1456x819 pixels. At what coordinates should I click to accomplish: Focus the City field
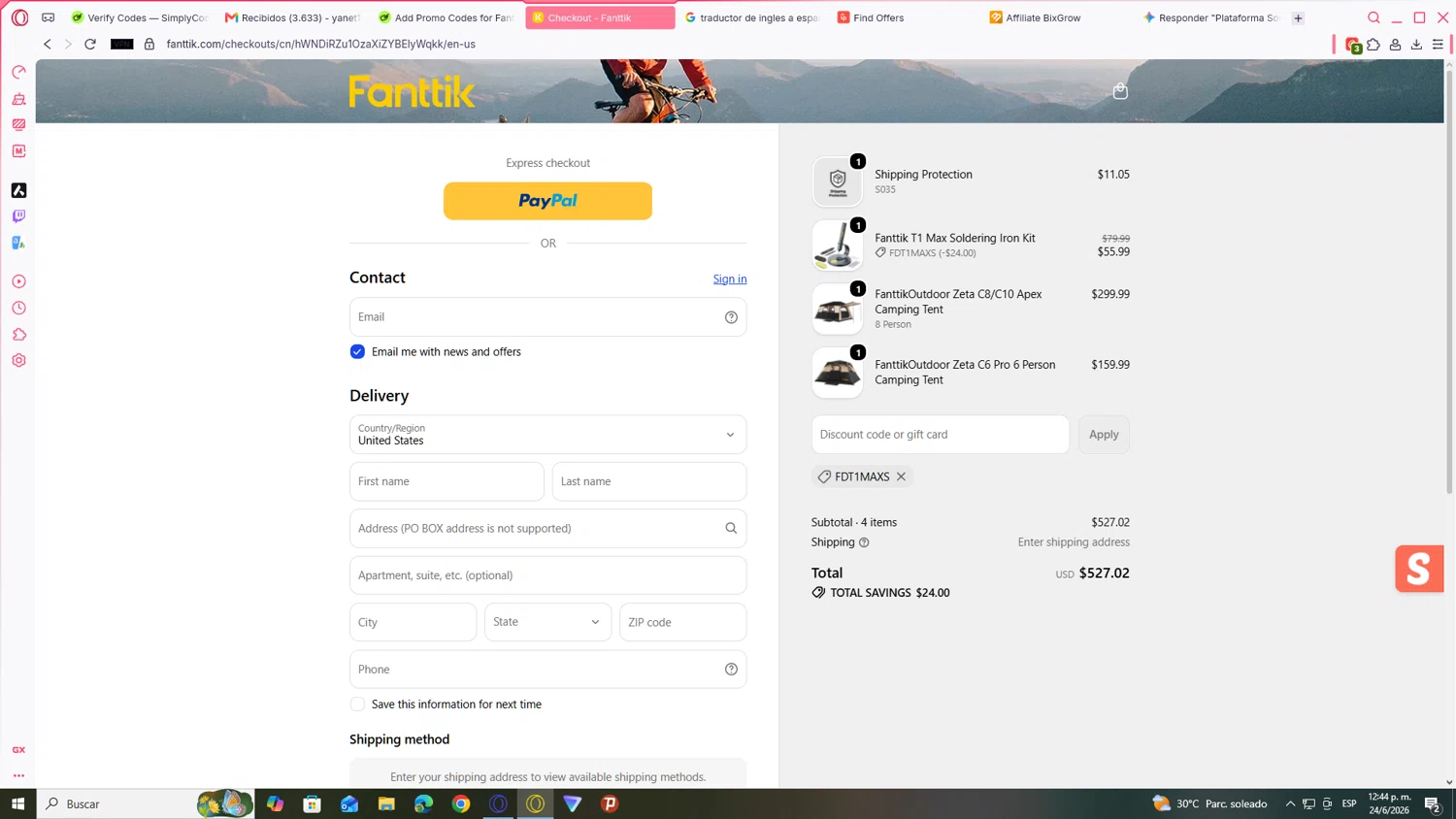(413, 622)
